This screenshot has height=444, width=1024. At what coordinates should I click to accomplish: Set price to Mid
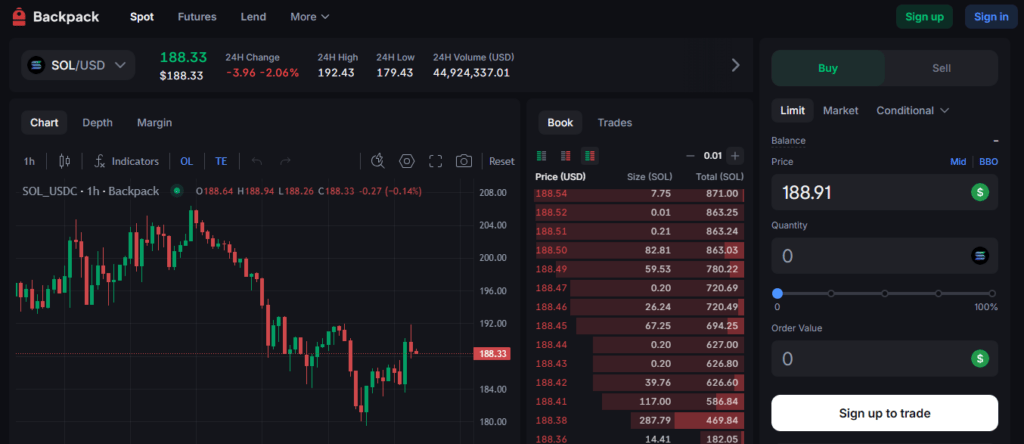(958, 162)
